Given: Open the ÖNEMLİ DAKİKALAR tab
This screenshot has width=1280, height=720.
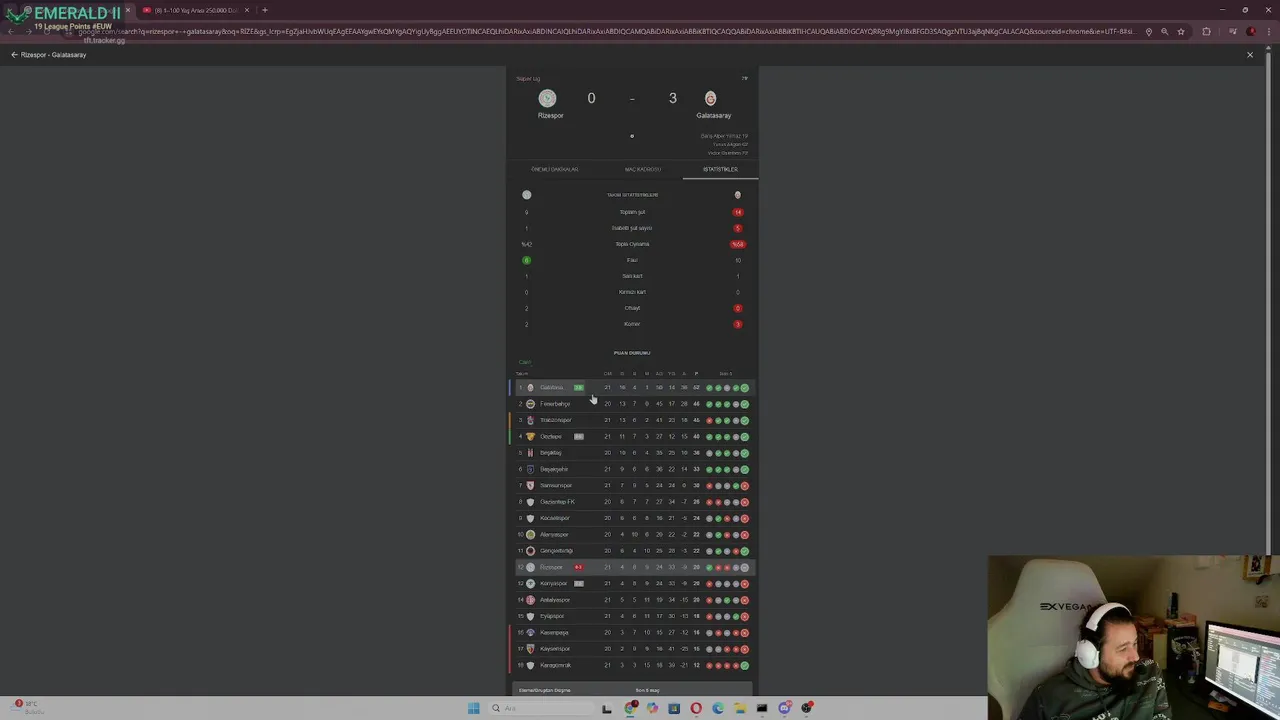Looking at the screenshot, I should pos(555,169).
